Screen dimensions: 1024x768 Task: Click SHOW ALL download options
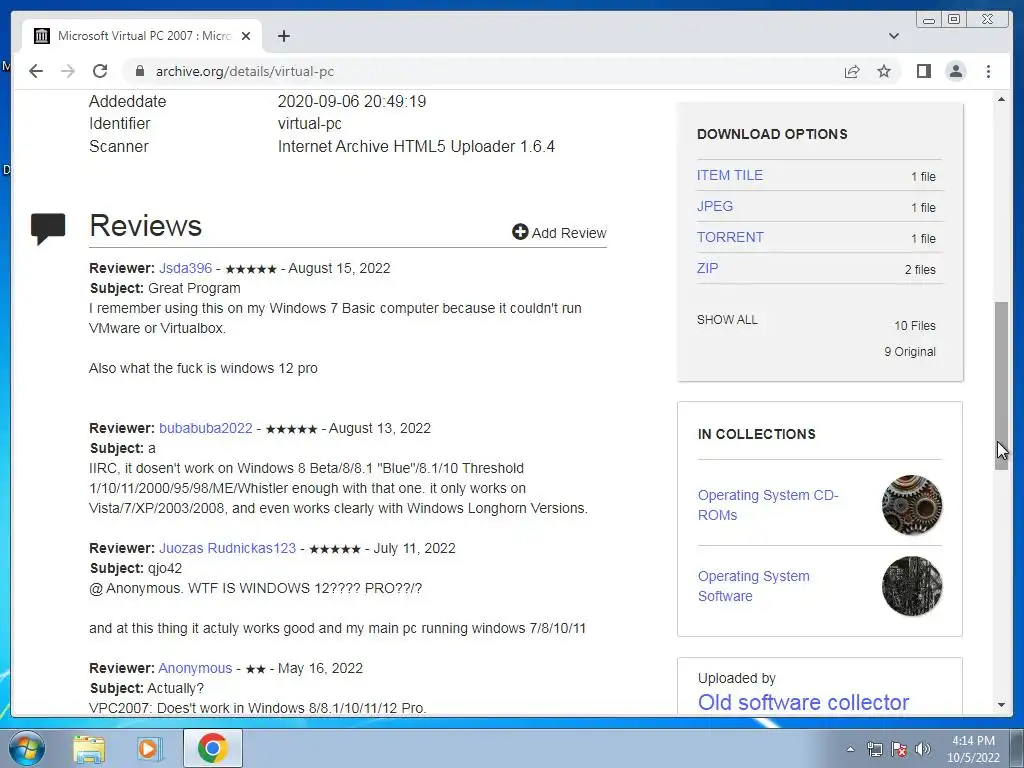click(727, 320)
